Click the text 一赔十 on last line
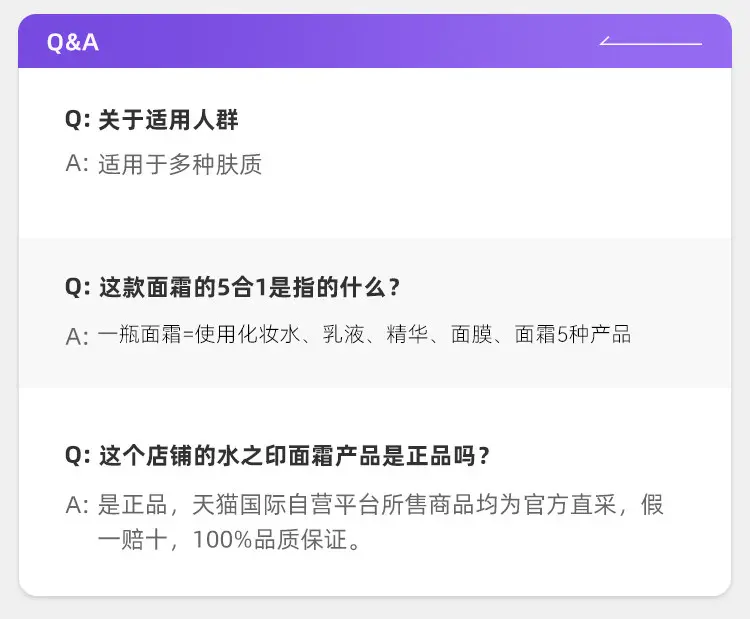Screen dimensions: 750x619 click(x=133, y=540)
